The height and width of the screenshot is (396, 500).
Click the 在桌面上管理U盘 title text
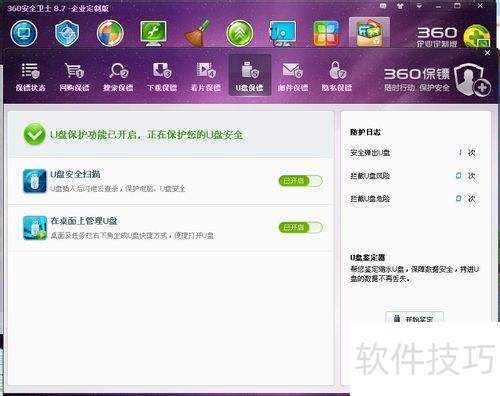click(84, 221)
